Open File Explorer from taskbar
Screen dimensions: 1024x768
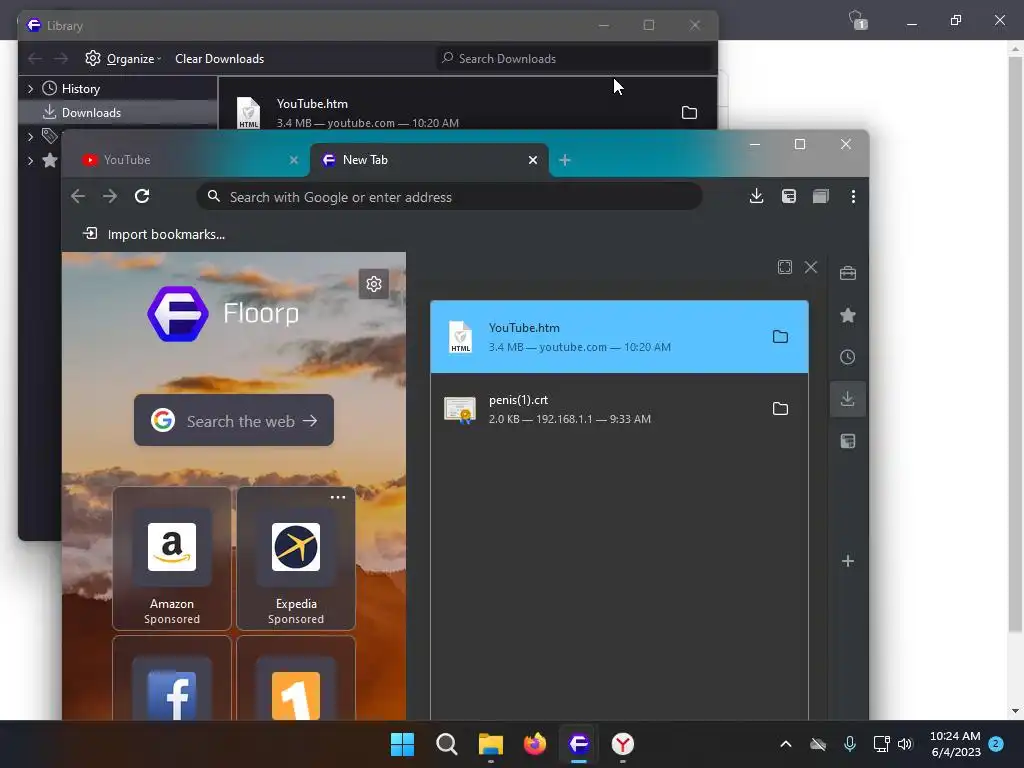[x=490, y=744]
